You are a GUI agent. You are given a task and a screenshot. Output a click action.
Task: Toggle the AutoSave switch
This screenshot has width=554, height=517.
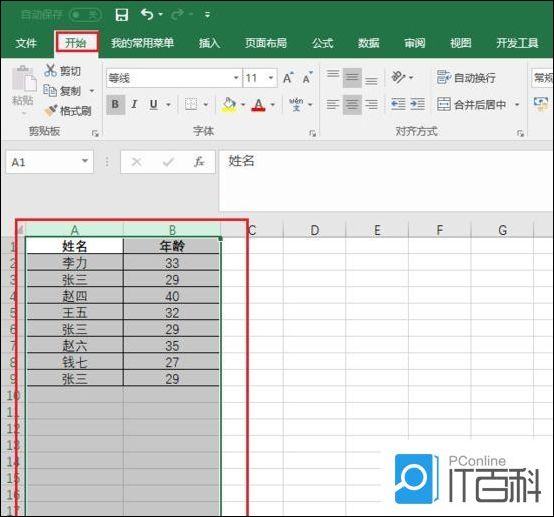(x=85, y=15)
